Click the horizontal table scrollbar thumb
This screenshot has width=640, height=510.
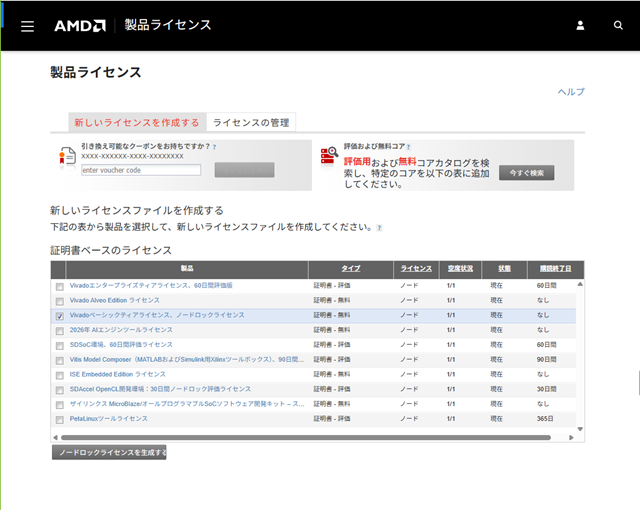(x=306, y=437)
